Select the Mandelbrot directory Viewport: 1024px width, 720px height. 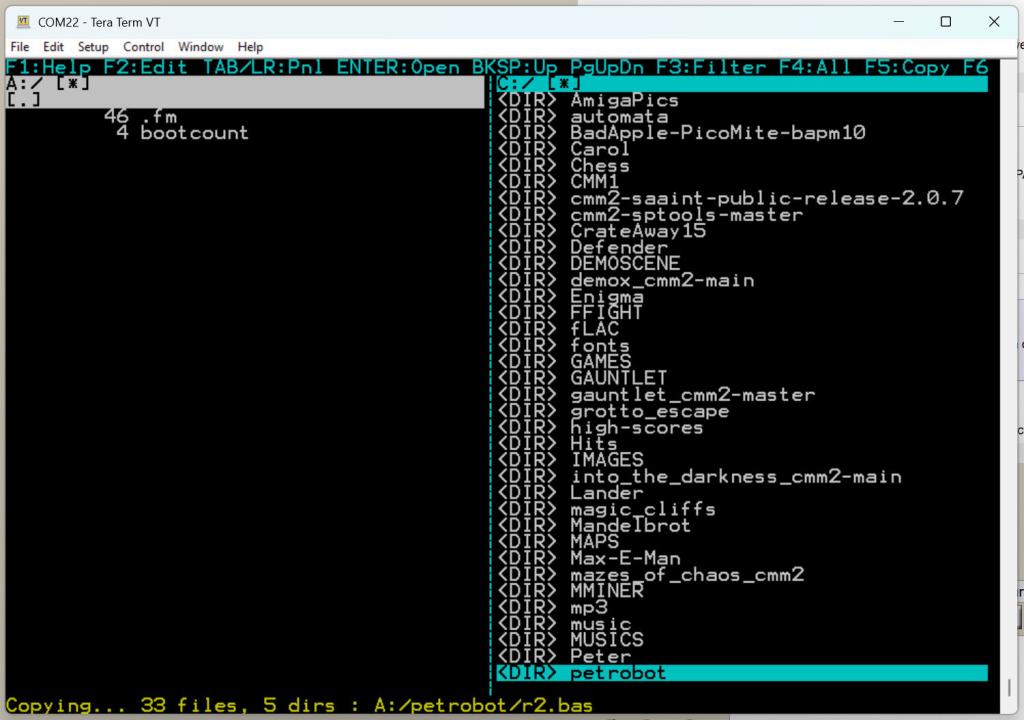point(630,526)
